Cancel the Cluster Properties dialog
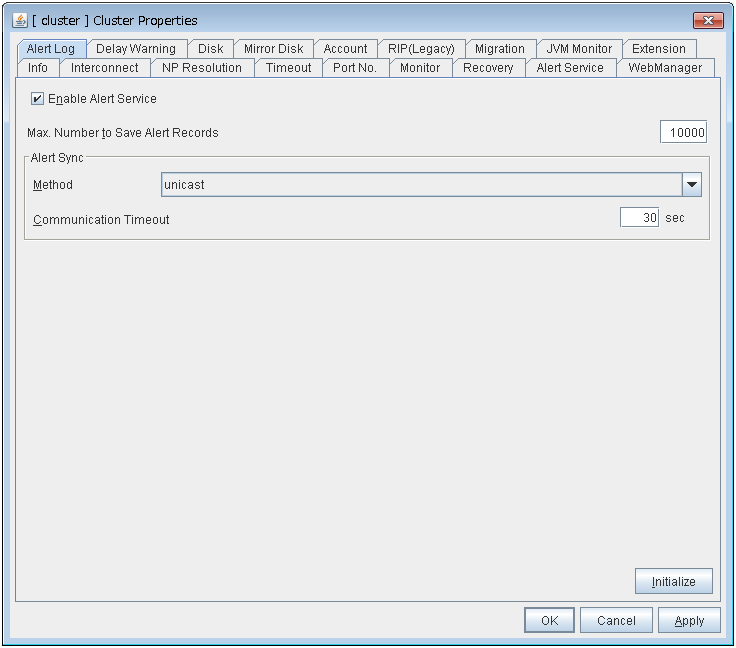Image resolution: width=736 pixels, height=648 pixels. click(x=616, y=620)
